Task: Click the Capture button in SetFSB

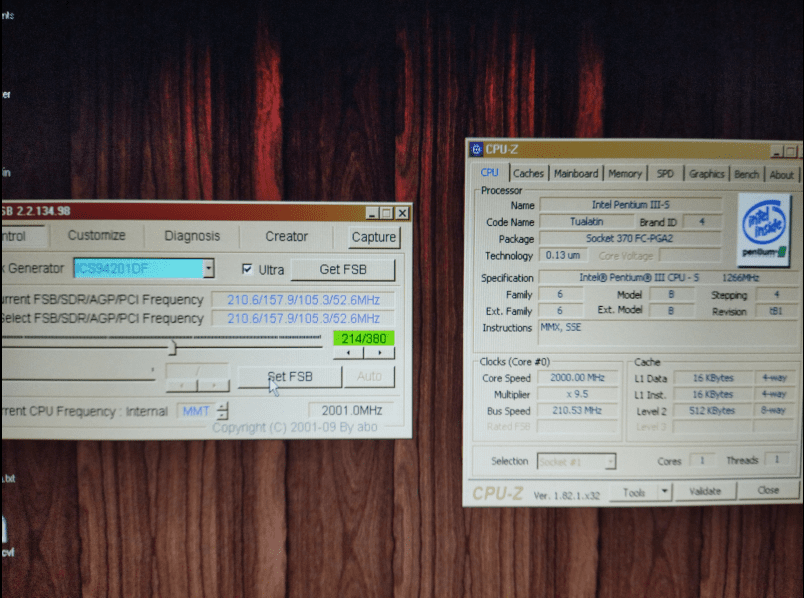Action: [374, 237]
